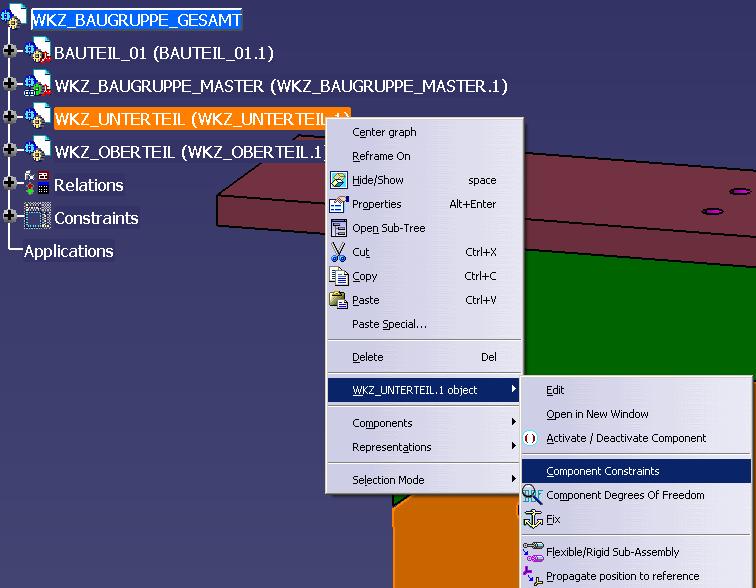The width and height of the screenshot is (756, 588).
Task: Select Delete from the context menu
Action: pyautogui.click(x=424, y=357)
